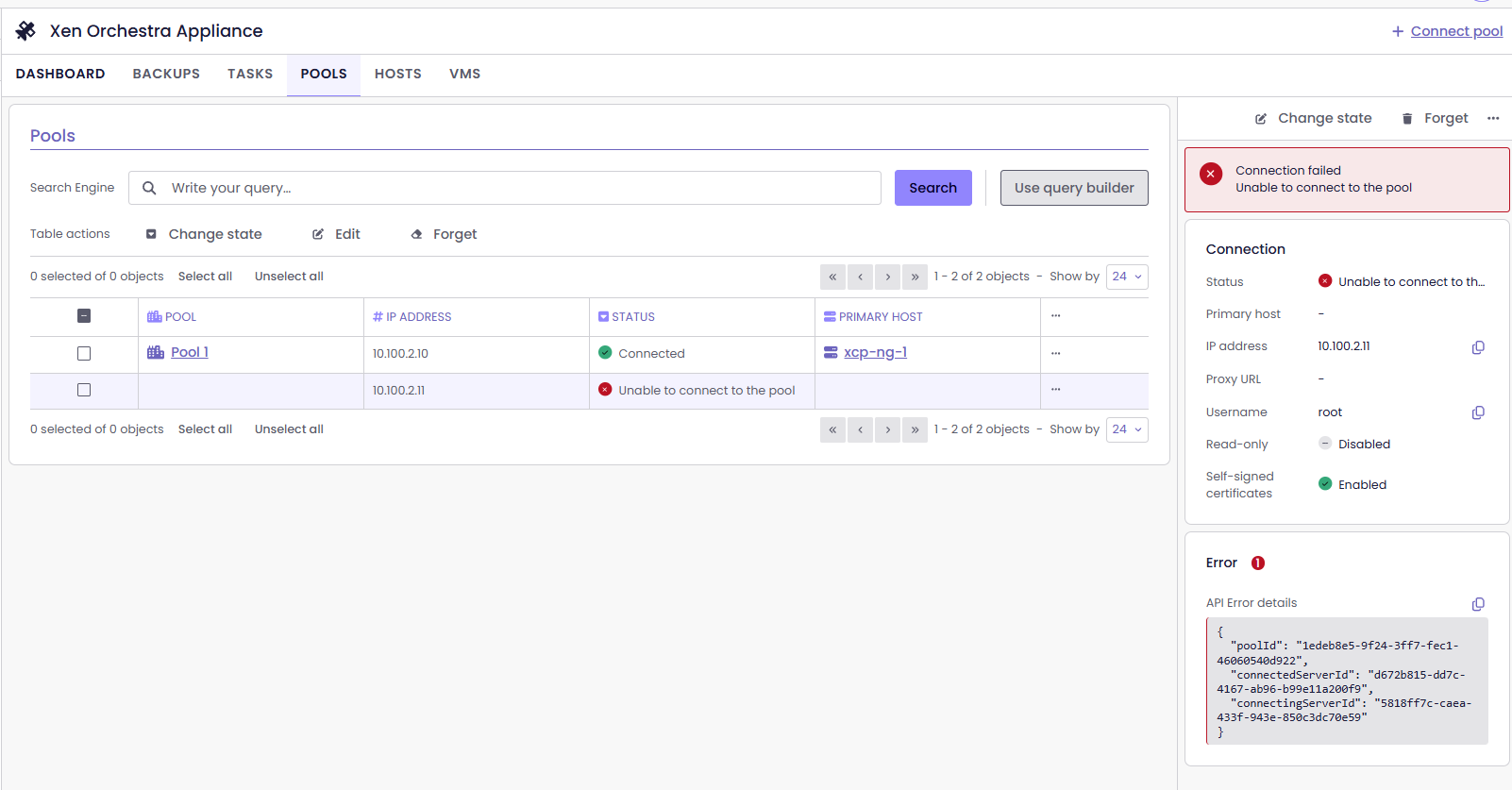Open the Pool 1 link
1512x790 pixels.
(x=190, y=352)
